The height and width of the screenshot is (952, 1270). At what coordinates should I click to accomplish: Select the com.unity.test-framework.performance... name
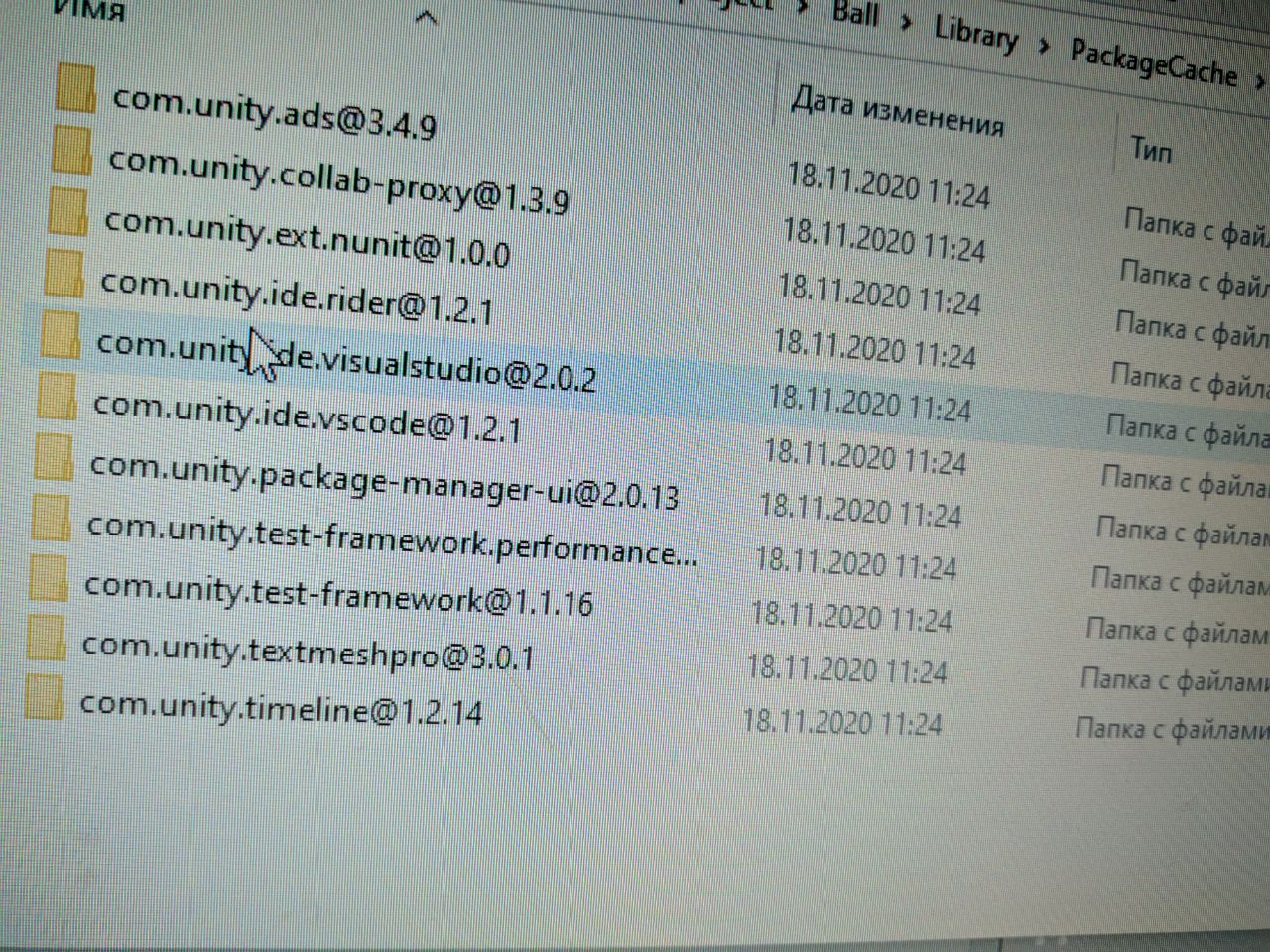391,539
